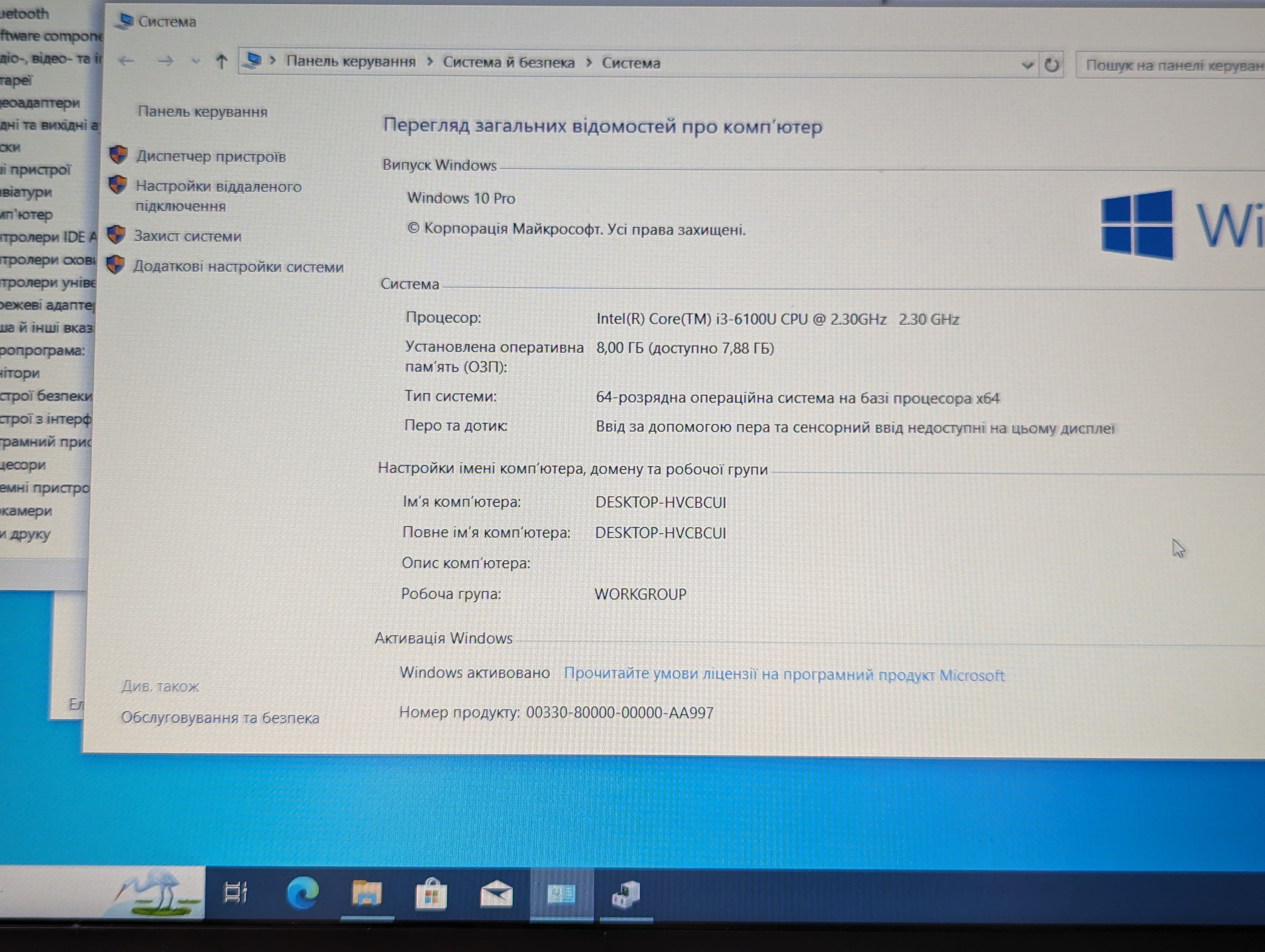The height and width of the screenshot is (952, 1265).
Task: Focus the 'Пошук на панелі керування' search field
Action: [x=1171, y=65]
